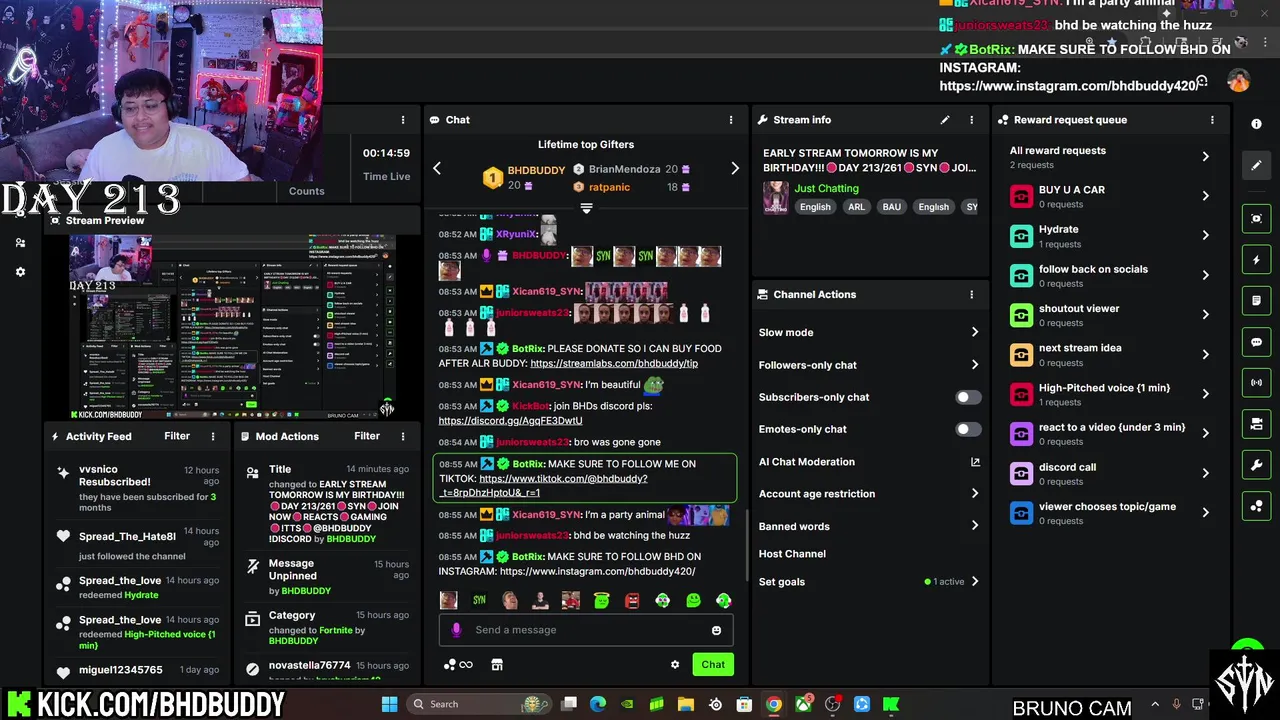The image size is (1280, 720).
Task: Click the Stream Preview thumbnail
Action: pyautogui.click(x=232, y=324)
